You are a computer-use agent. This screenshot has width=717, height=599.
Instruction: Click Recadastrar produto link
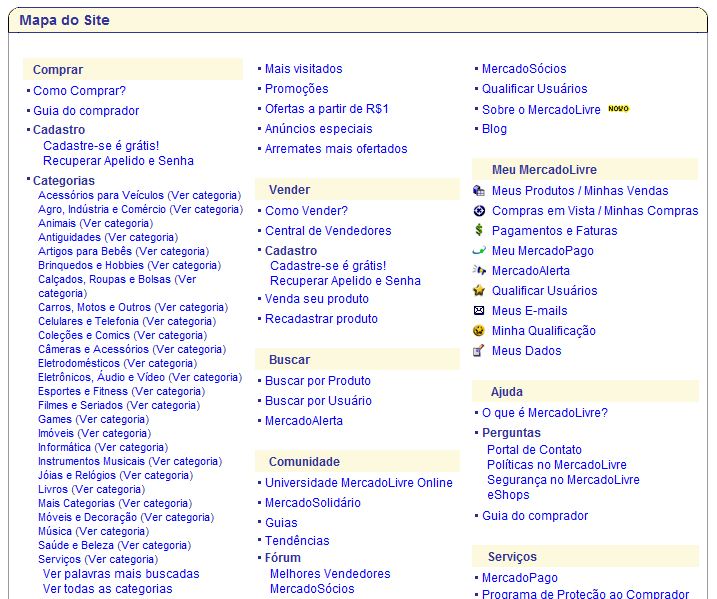[x=321, y=319]
